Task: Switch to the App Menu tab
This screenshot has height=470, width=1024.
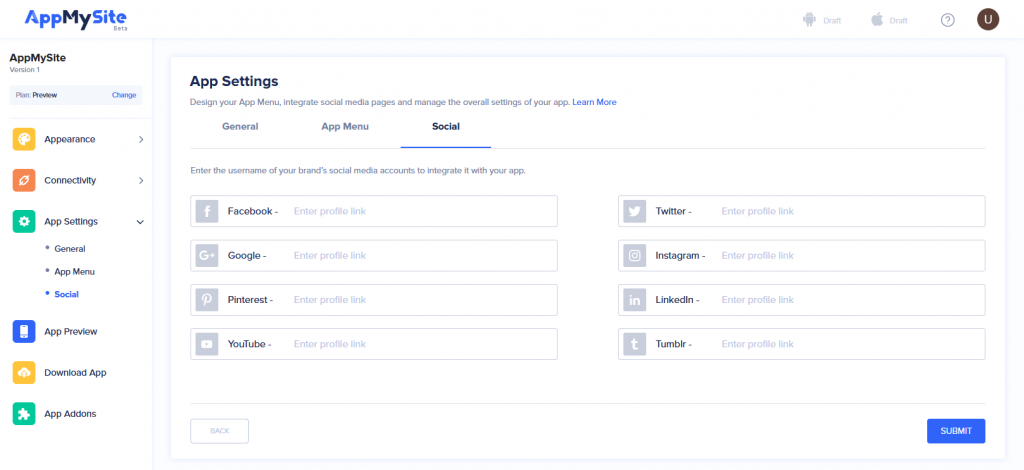Action: tap(345, 127)
